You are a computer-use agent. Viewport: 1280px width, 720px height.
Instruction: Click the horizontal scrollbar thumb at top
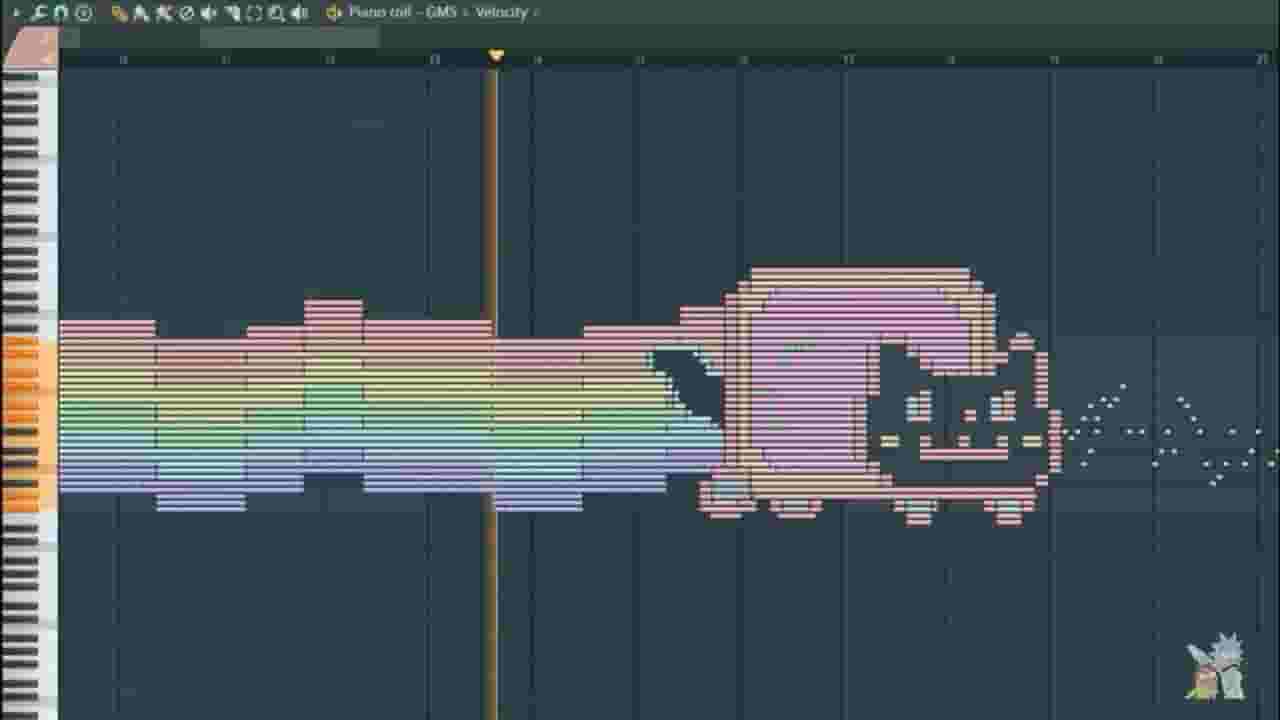click(290, 38)
